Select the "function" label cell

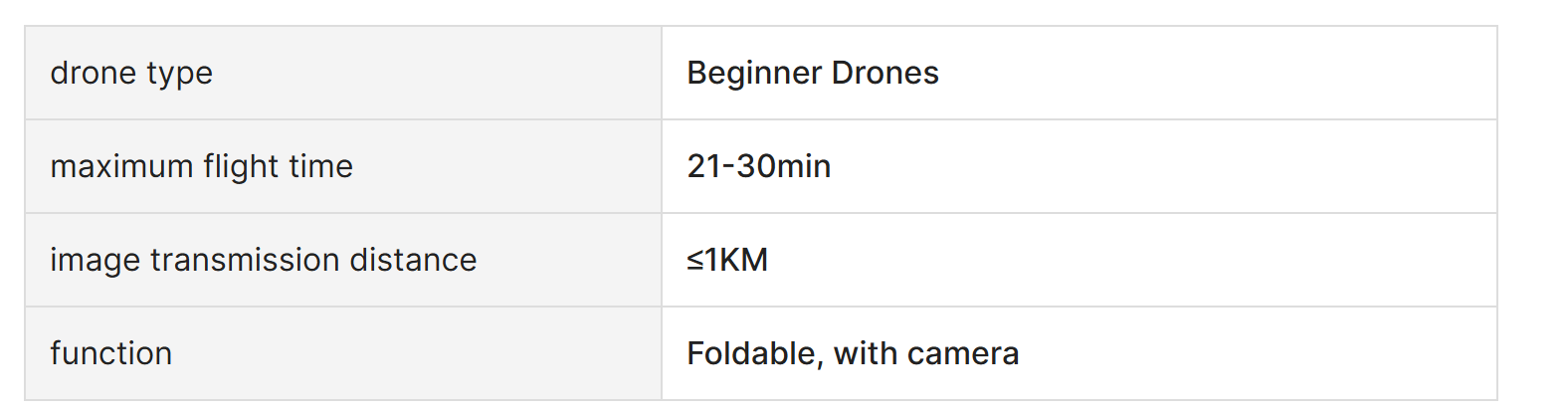point(343,353)
